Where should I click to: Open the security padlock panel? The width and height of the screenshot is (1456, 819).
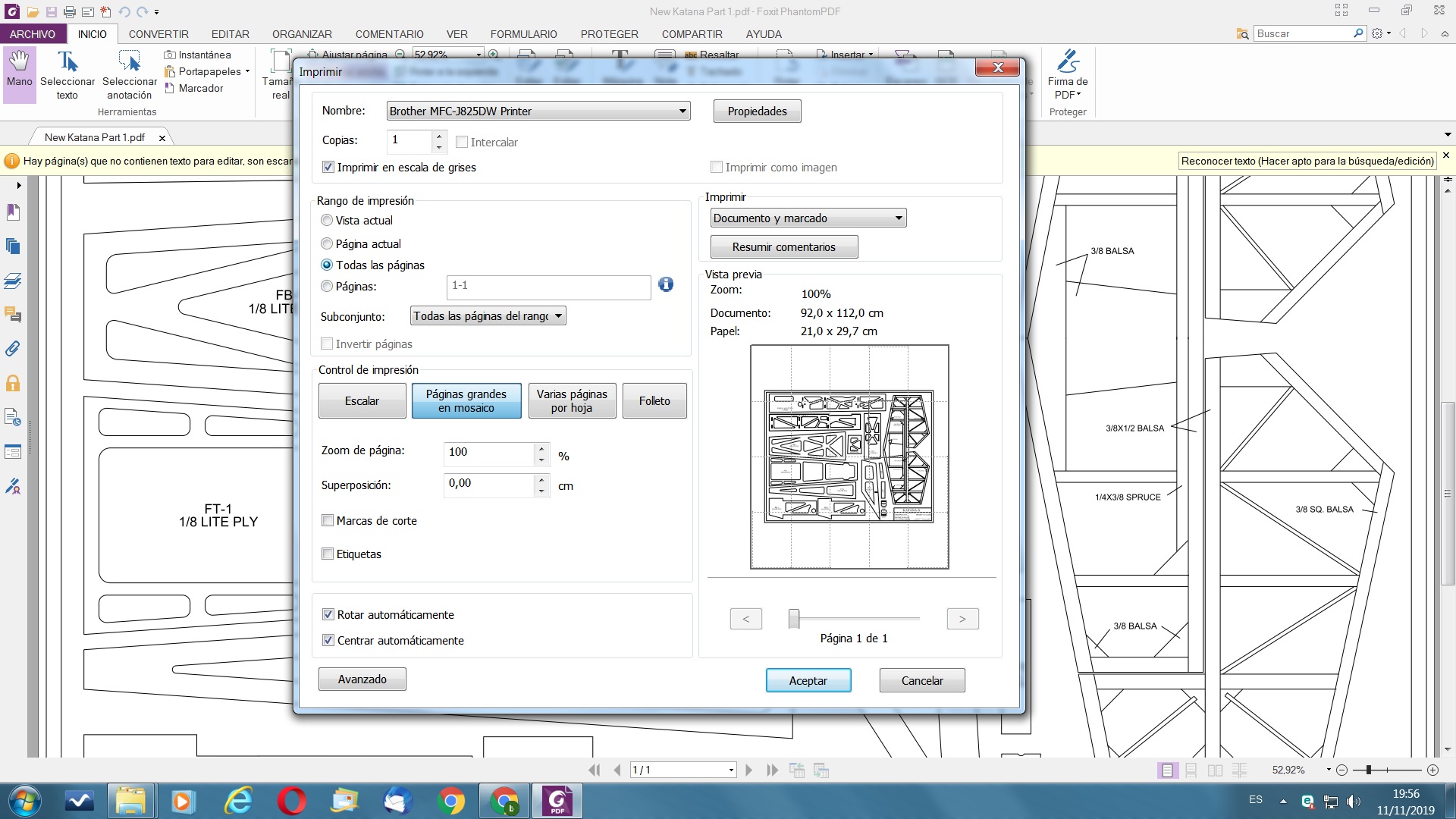click(13, 383)
